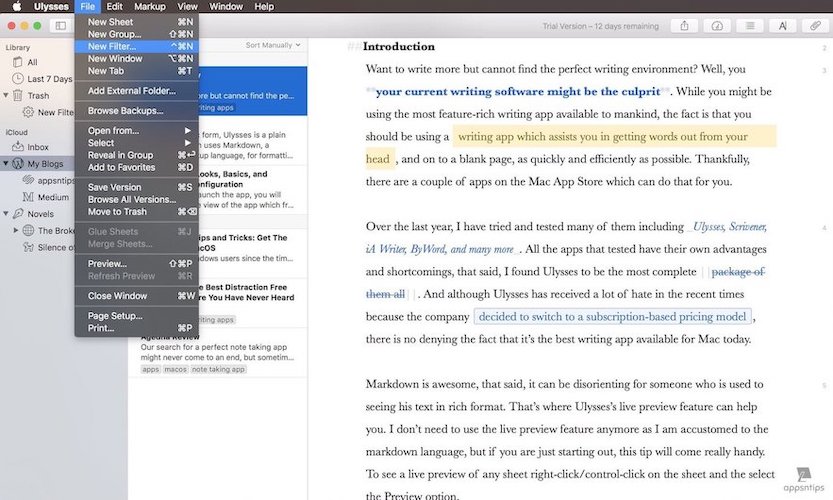
Task: Open the editor typography settings icon
Action: (782, 25)
